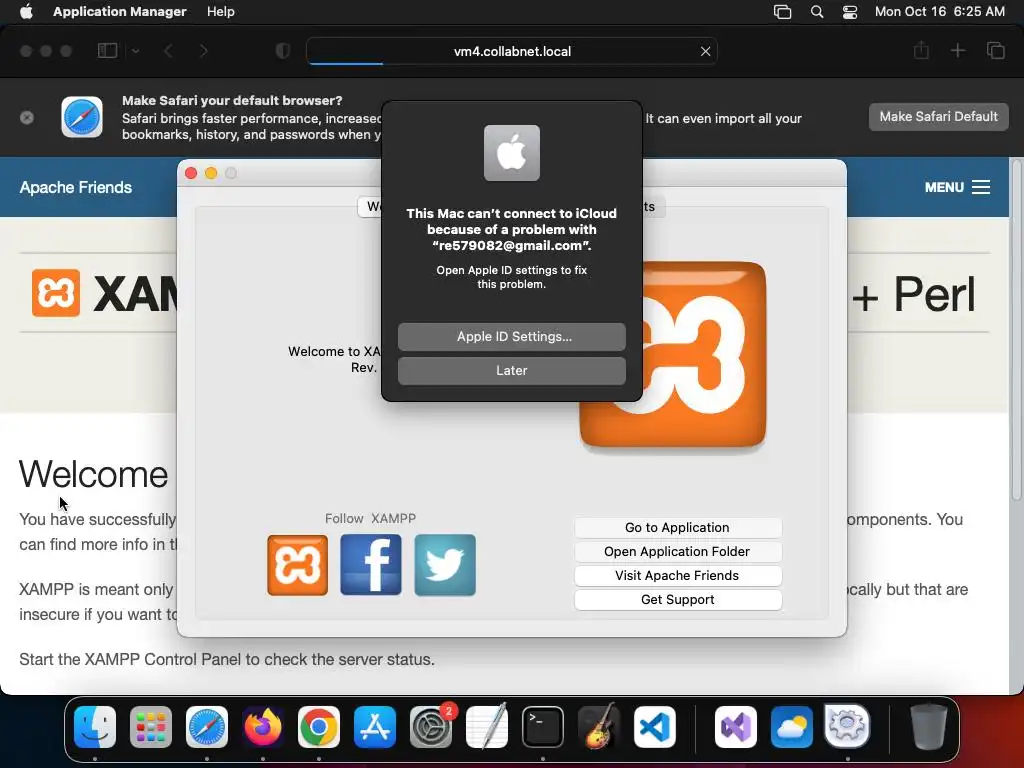The image size is (1024, 768).
Task: Click the Safari compass icon in banner
Action: point(82,118)
